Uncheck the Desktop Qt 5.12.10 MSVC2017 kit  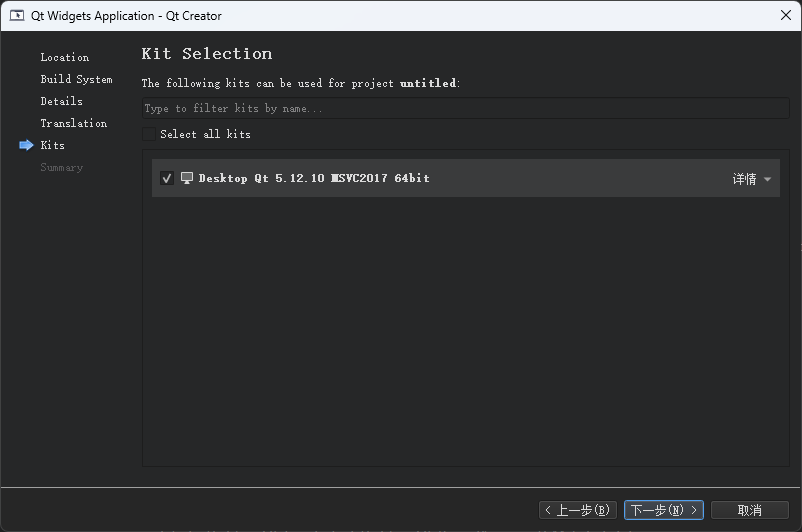click(167, 178)
